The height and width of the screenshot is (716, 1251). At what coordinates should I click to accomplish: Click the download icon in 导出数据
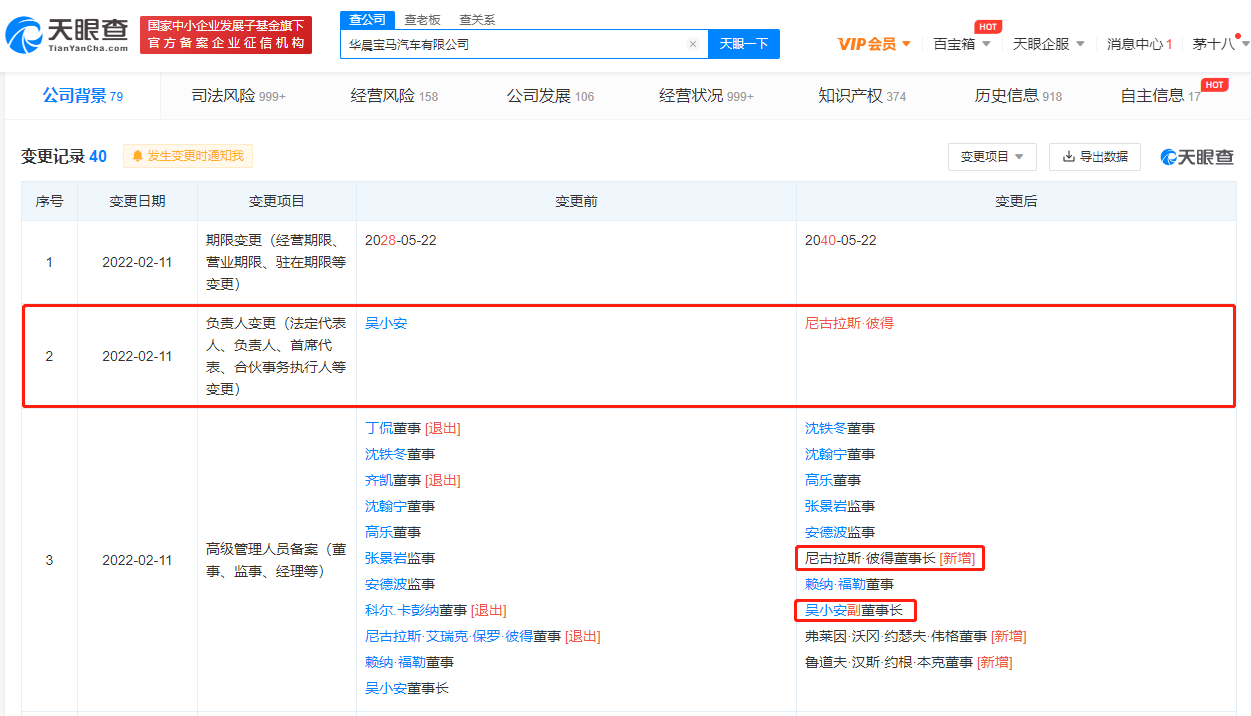1069,157
